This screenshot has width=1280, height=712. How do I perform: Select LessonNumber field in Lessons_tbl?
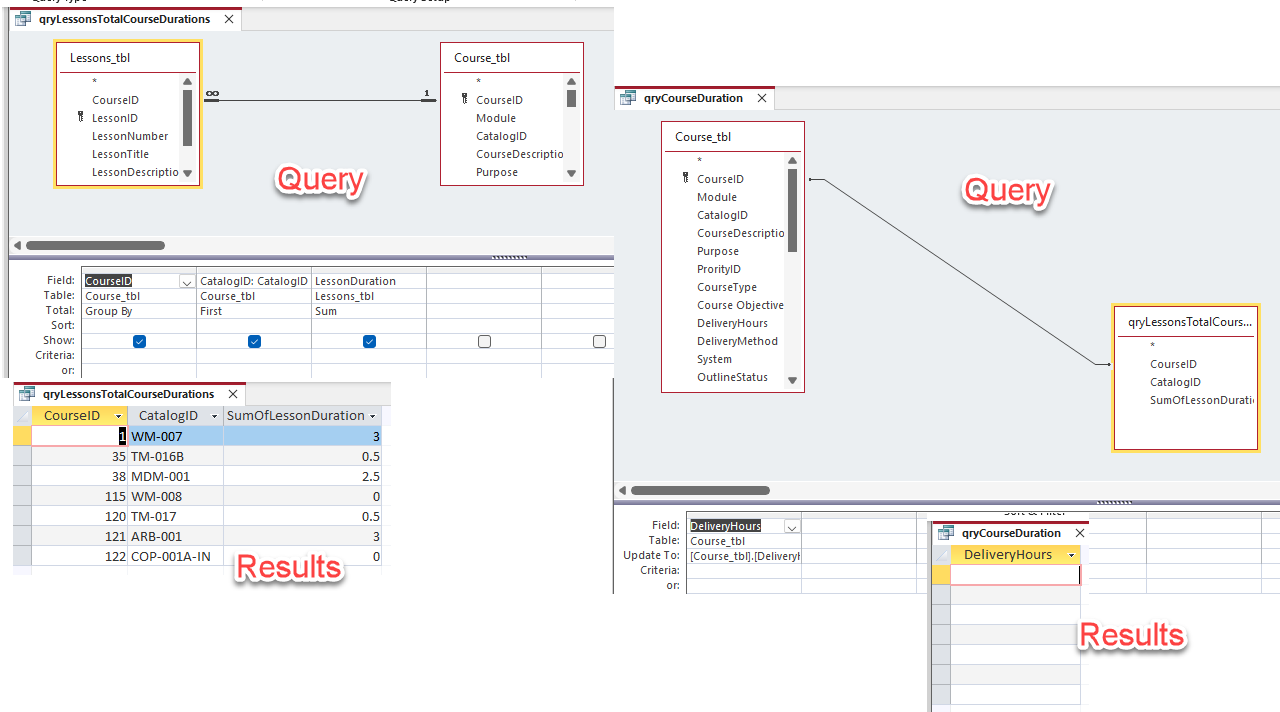point(130,136)
